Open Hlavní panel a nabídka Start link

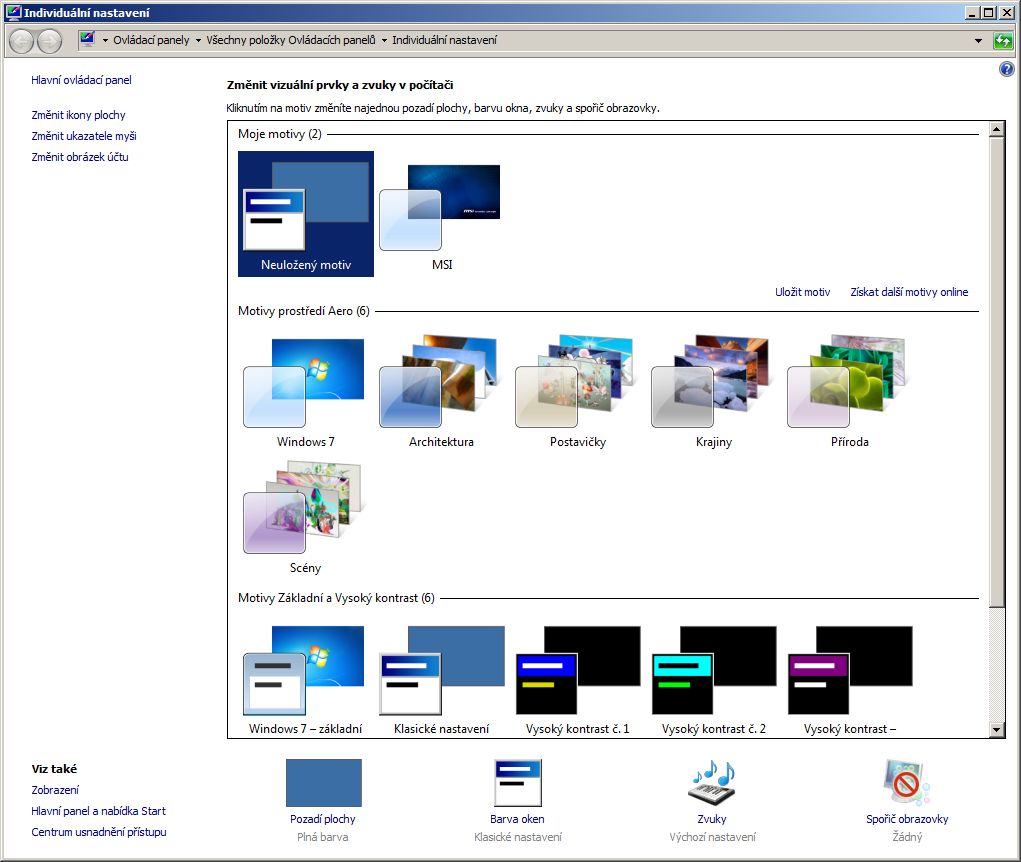98,811
